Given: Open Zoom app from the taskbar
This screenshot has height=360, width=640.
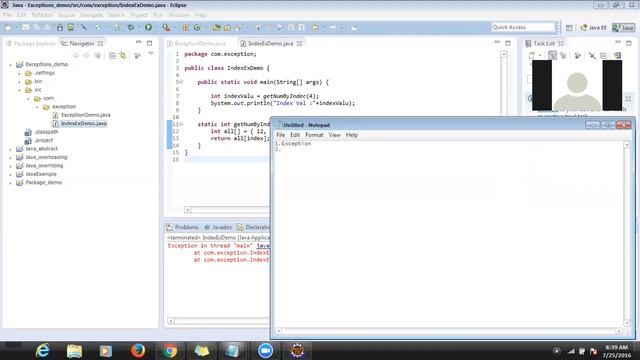Looking at the screenshot, I should (x=265, y=351).
